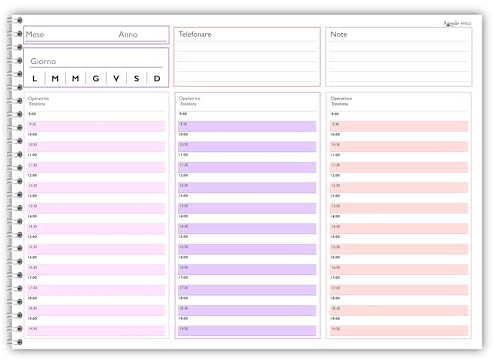This screenshot has height=360, width=493.
Task: Click the 12:00 slot in pink column
Action: (x=96, y=177)
